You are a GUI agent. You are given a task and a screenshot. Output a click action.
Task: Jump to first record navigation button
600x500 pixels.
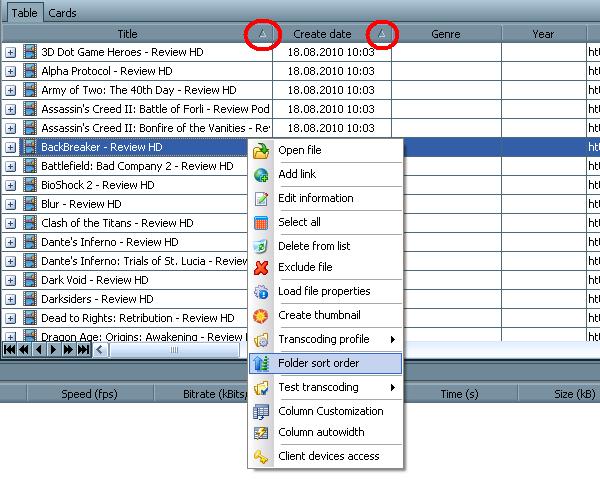coord(10,350)
